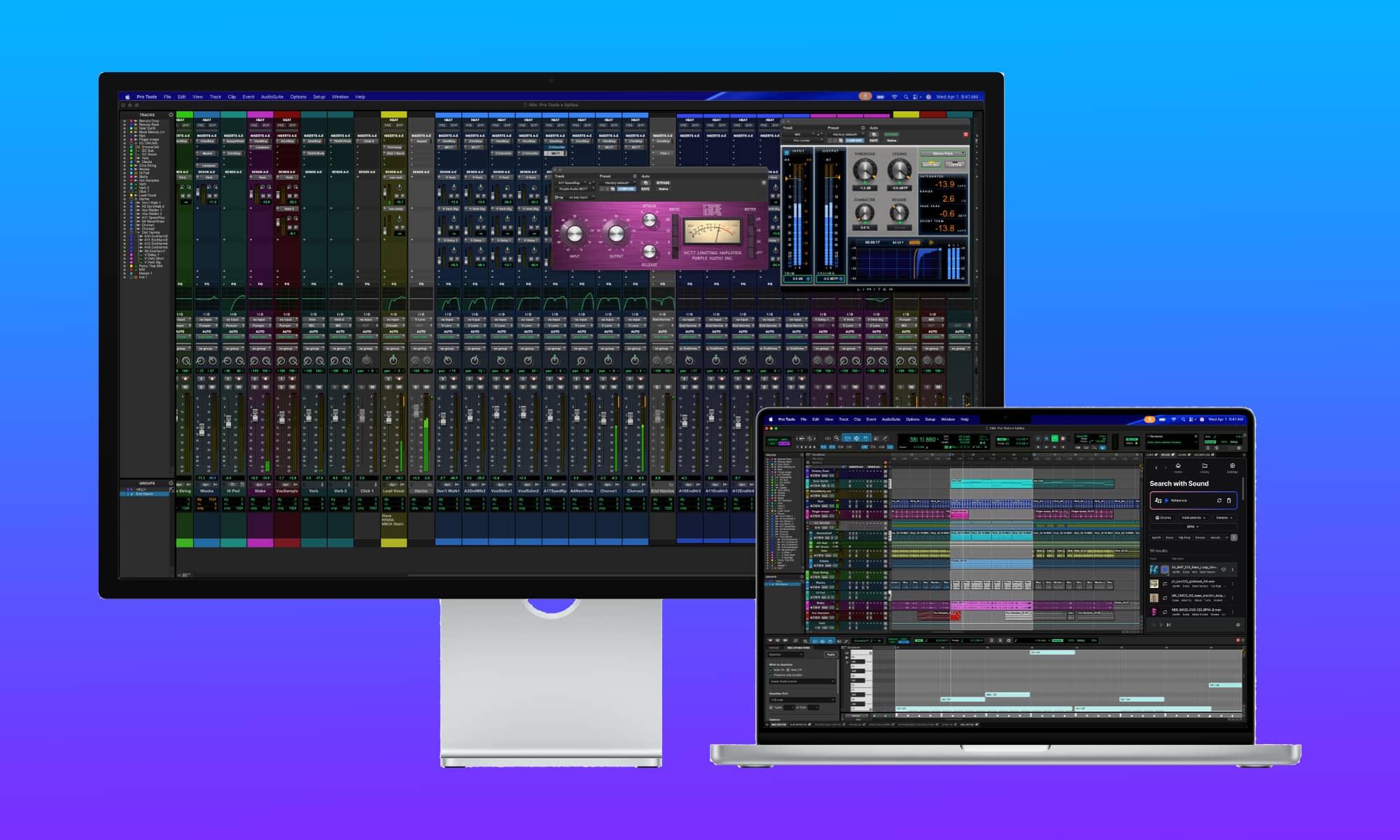This screenshot has width=1400, height=840.
Task: Click the Zoomer magnifier tool in Edit window
Action: pos(836,438)
